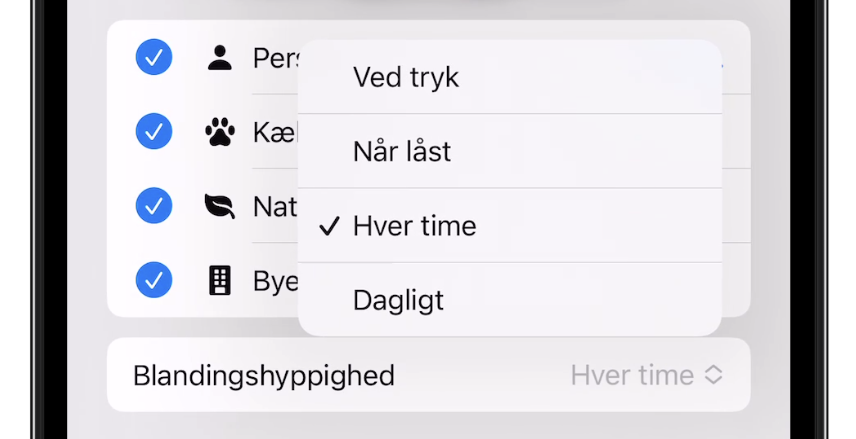The width and height of the screenshot is (856, 439).
Task: Toggle the checkbox beside the paw icon
Action: click(x=154, y=132)
